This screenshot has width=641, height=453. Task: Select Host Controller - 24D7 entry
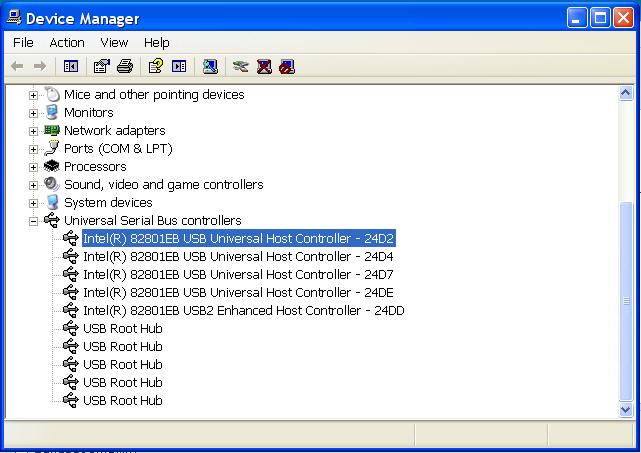(238, 274)
